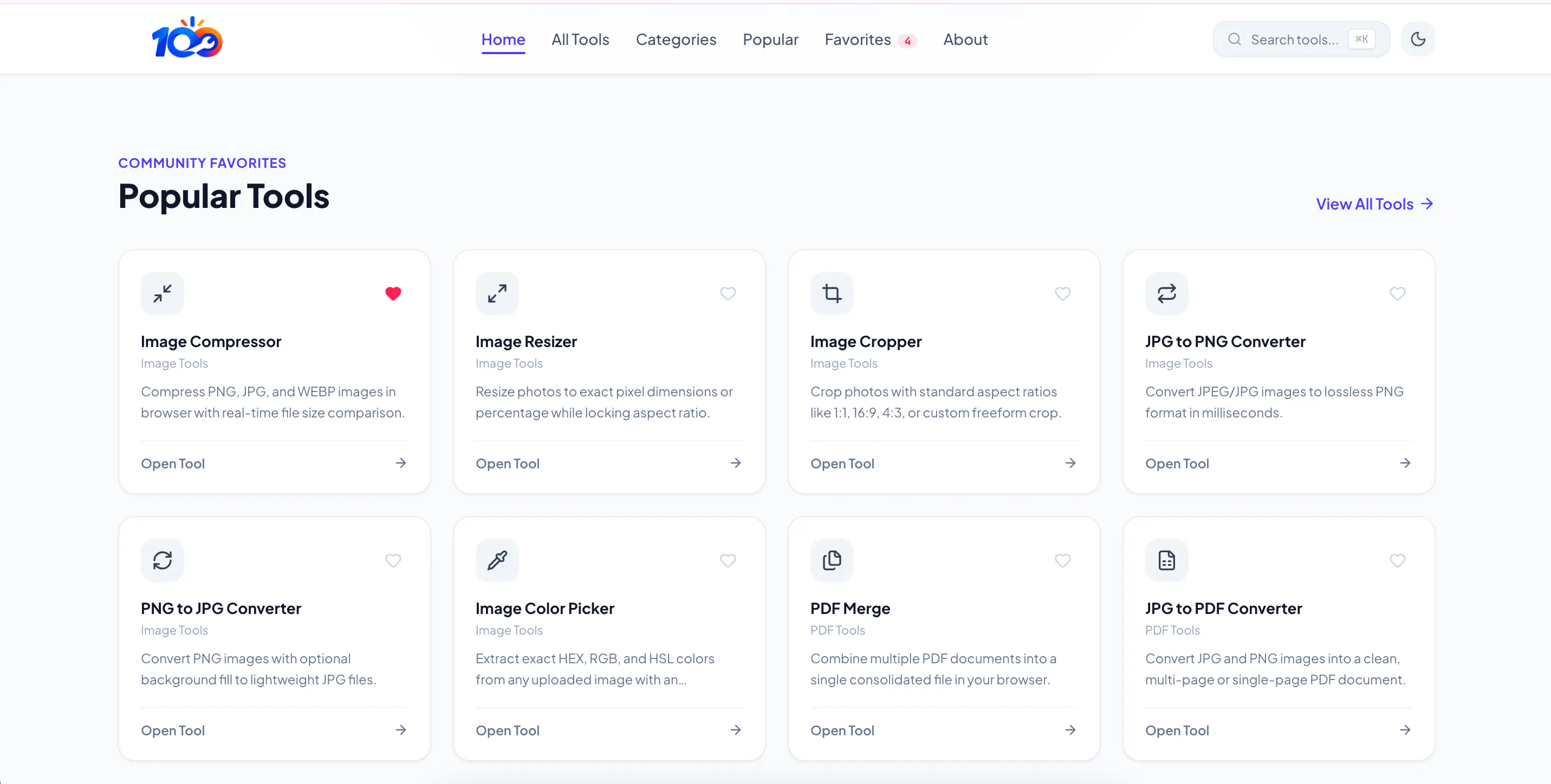Favorite Image Color Picker with the heart
The height and width of the screenshot is (784, 1551).
(728, 560)
